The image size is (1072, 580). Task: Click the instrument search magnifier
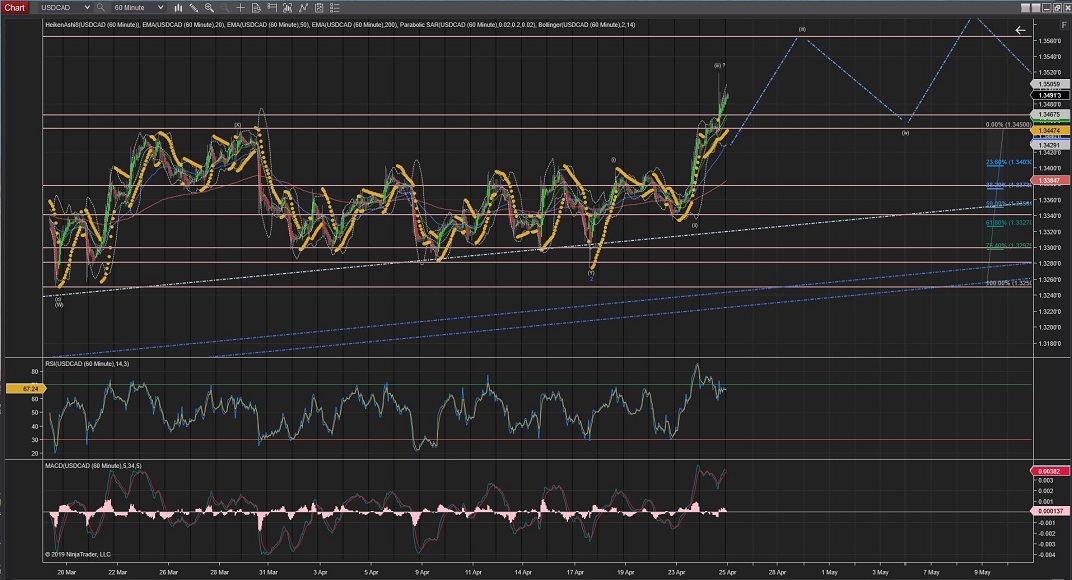coord(100,7)
